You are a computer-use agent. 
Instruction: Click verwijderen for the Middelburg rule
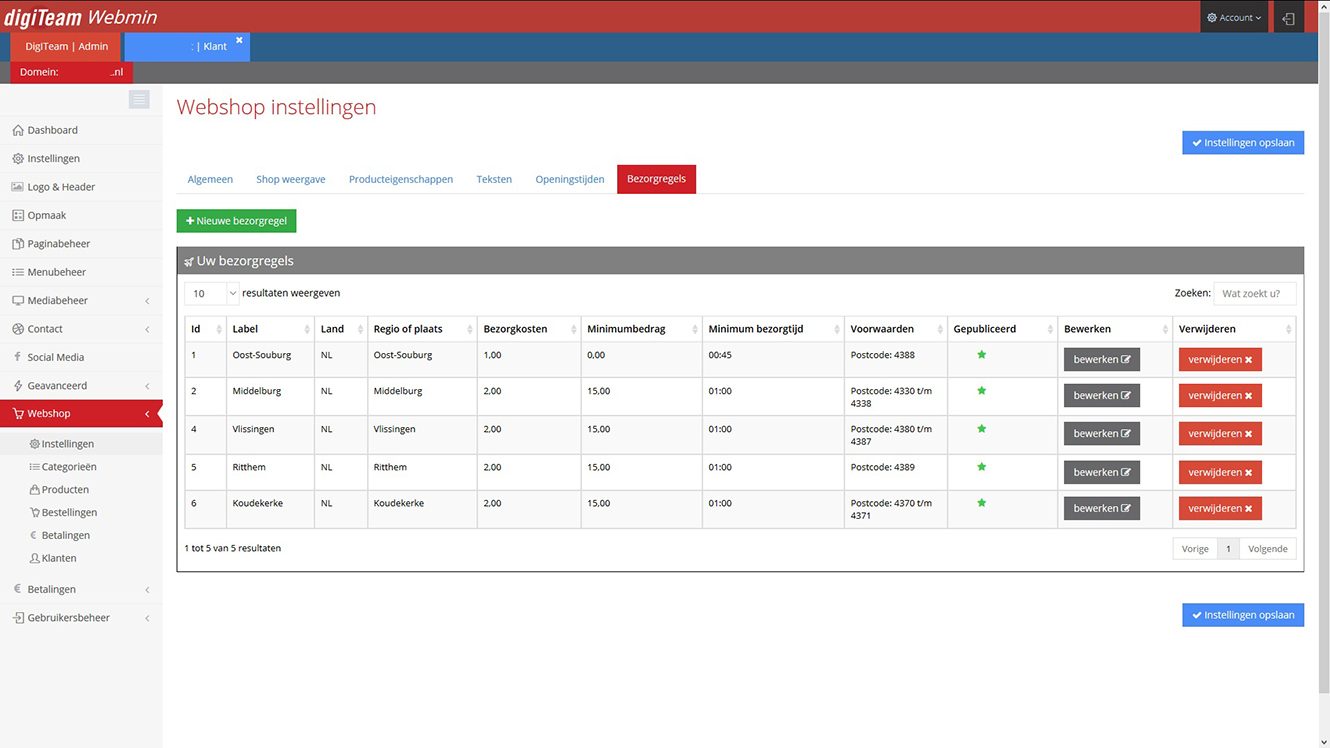click(1220, 396)
